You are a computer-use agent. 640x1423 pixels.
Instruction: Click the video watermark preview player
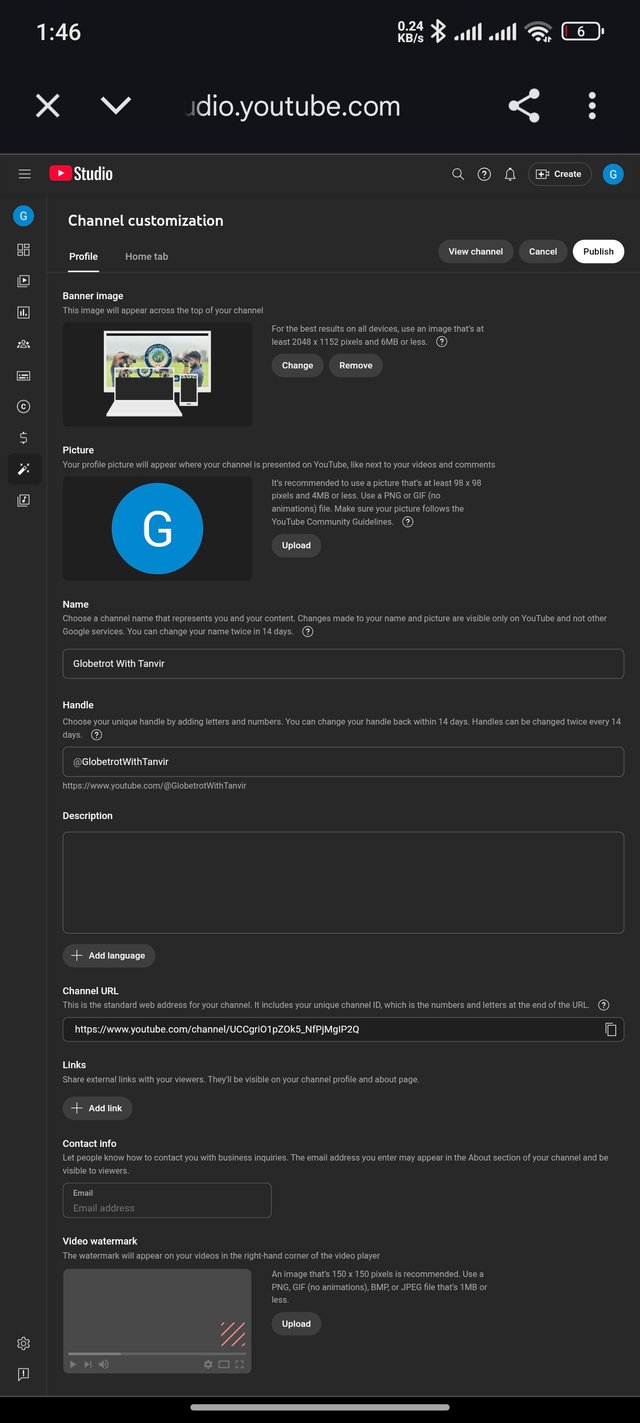pyautogui.click(x=157, y=1321)
